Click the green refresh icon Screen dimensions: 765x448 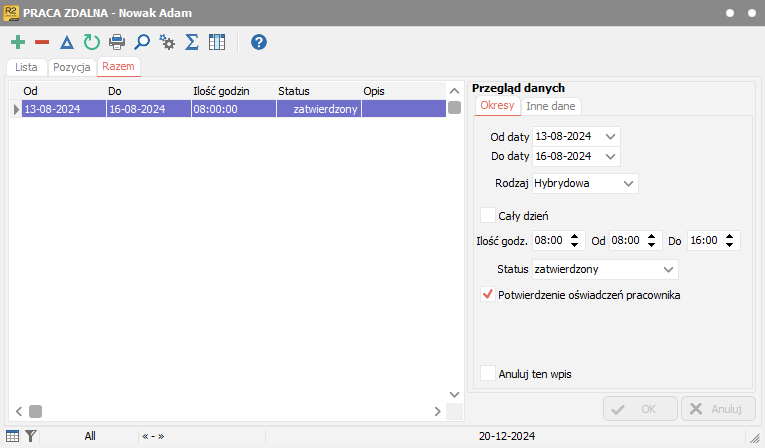click(x=91, y=42)
